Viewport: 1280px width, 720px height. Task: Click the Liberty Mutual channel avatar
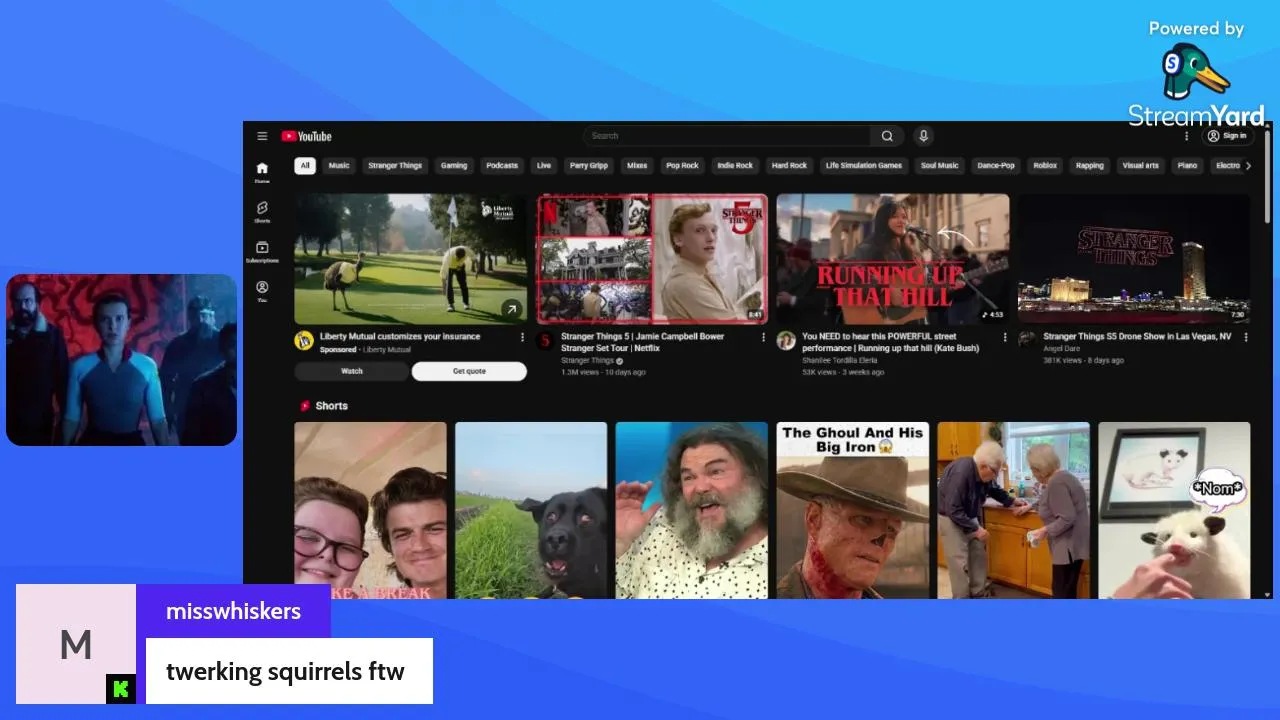point(304,341)
